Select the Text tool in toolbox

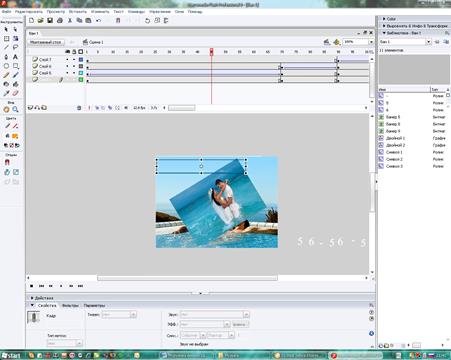[x=15, y=57]
